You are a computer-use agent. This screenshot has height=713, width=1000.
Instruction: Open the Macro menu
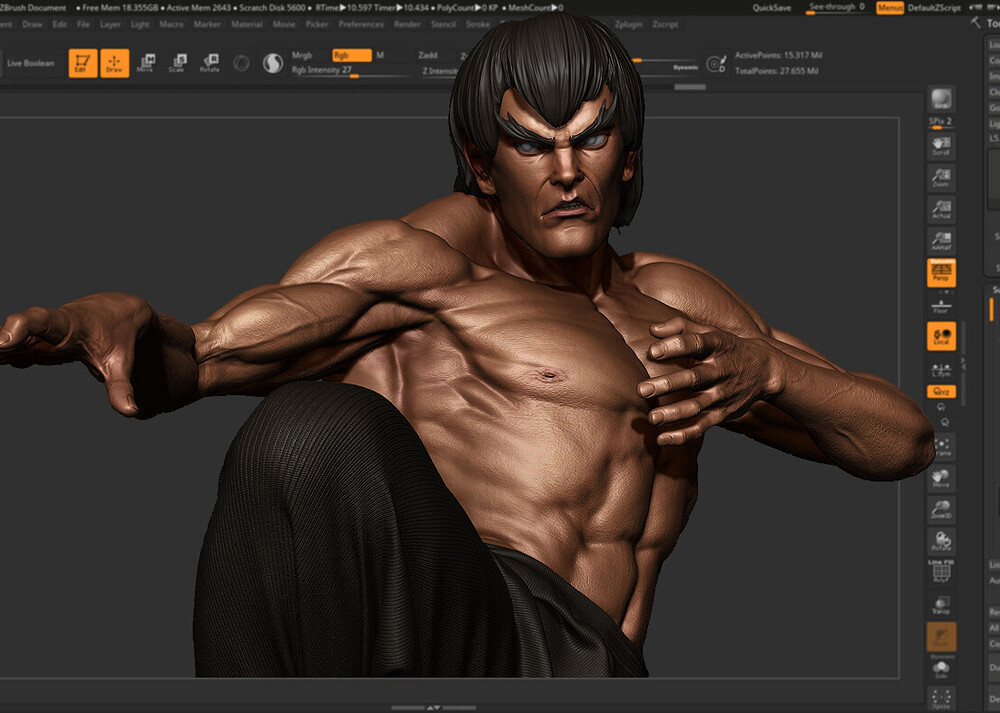tap(172, 24)
